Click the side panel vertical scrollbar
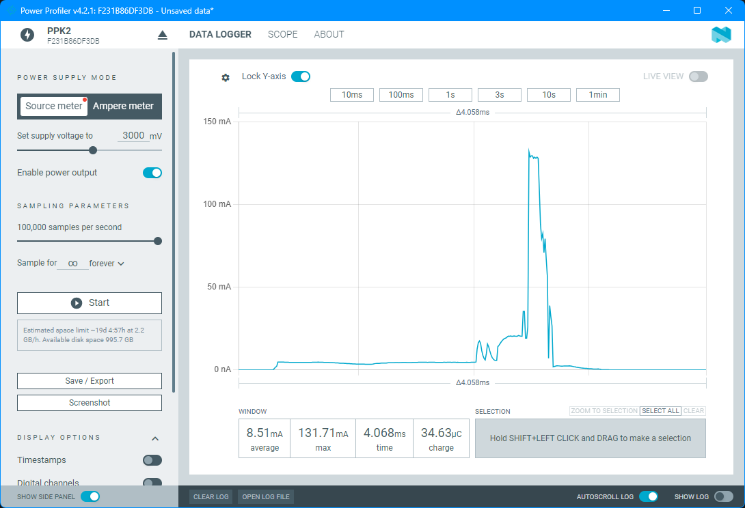The width and height of the screenshot is (745, 508). (x=173, y=222)
